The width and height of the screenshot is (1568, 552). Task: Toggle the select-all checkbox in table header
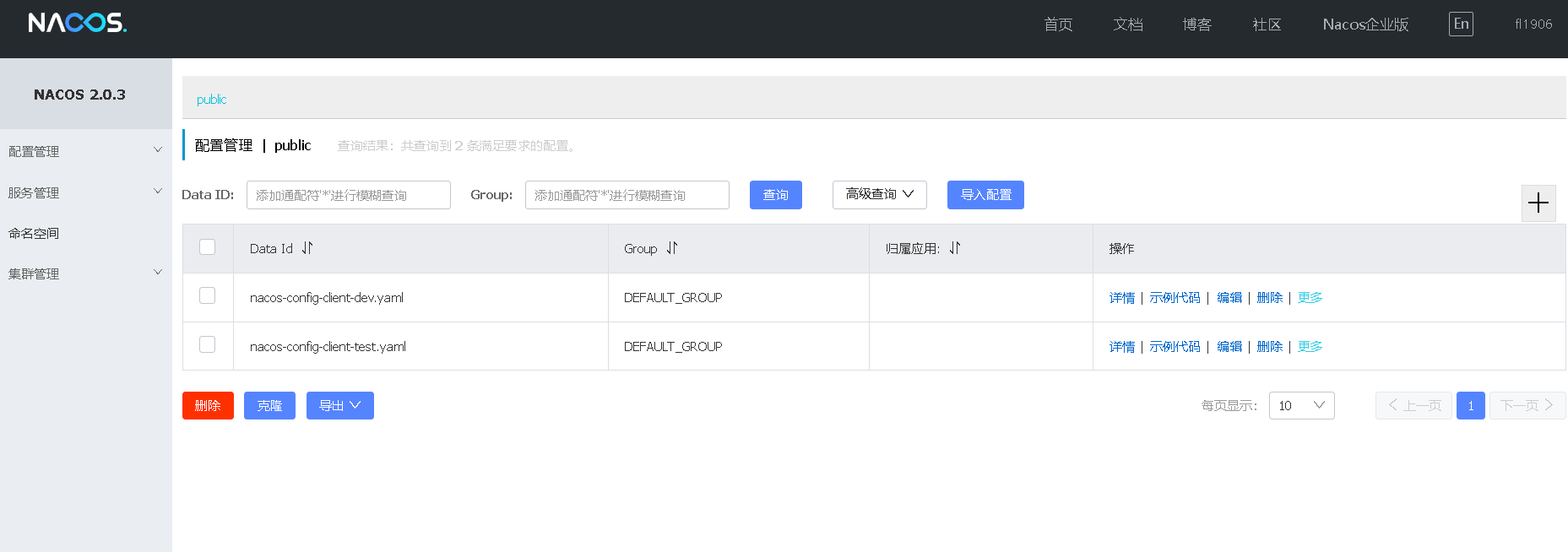207,246
